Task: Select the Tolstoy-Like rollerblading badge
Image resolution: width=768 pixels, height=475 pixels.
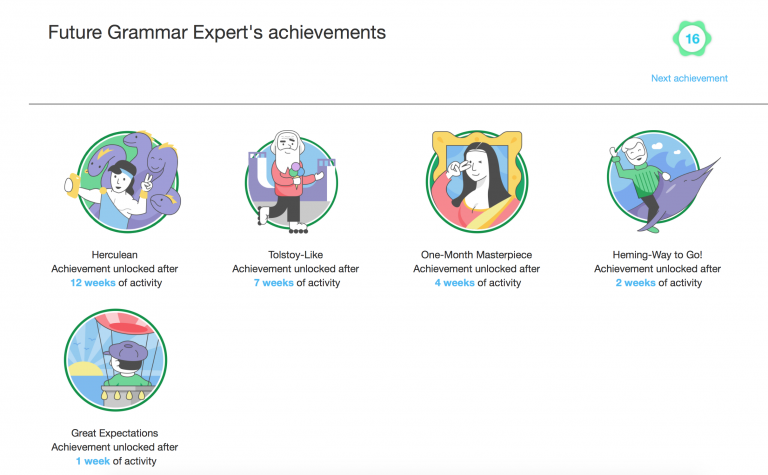Action: pyautogui.click(x=291, y=181)
